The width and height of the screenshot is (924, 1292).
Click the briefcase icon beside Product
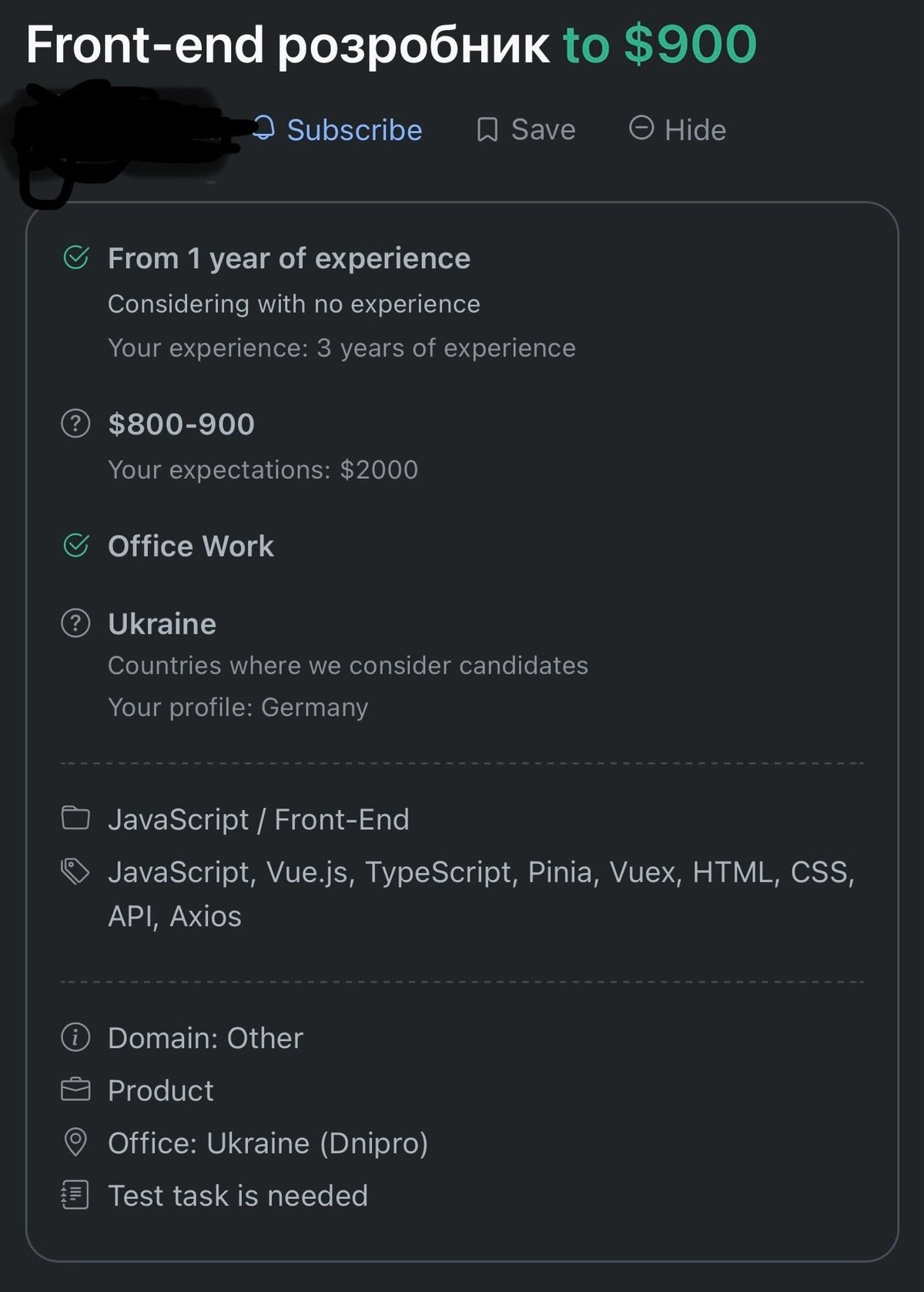point(75,1089)
